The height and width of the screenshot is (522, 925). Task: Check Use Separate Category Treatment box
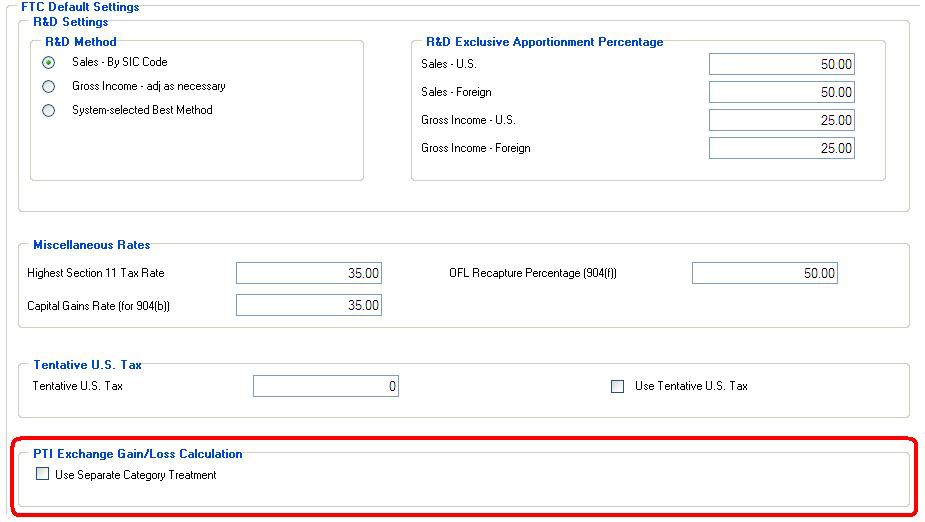(42, 475)
